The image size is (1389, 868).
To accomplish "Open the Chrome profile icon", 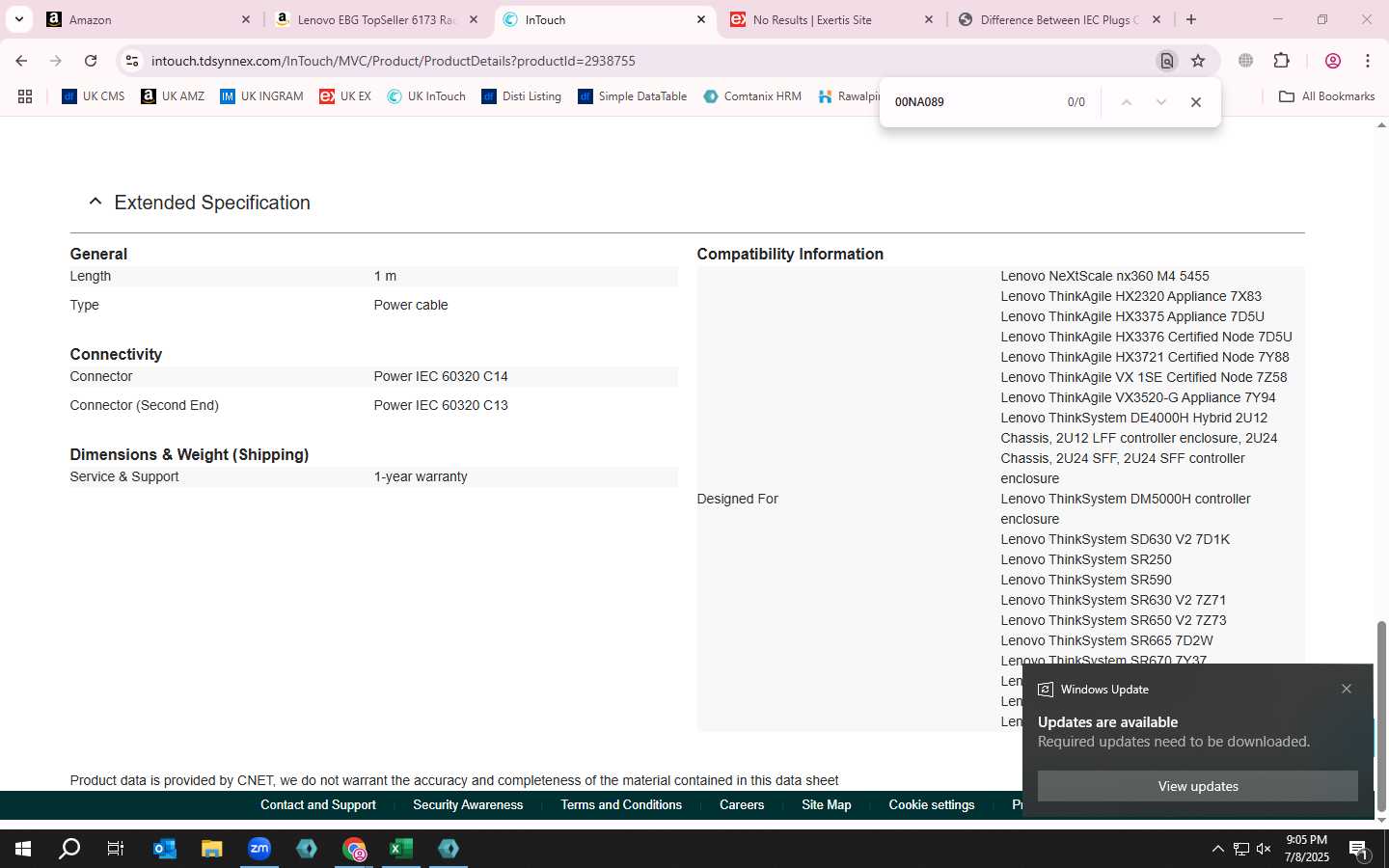I will tap(1333, 61).
